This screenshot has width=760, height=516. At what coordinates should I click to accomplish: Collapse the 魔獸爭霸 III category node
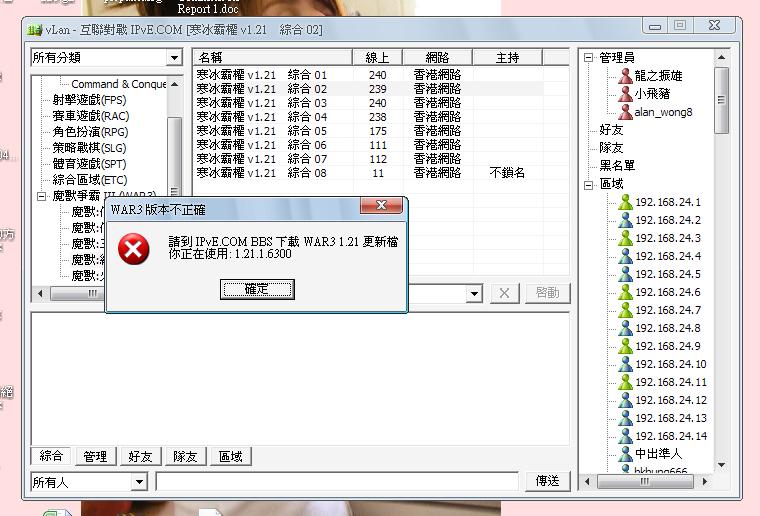[x=42, y=196]
